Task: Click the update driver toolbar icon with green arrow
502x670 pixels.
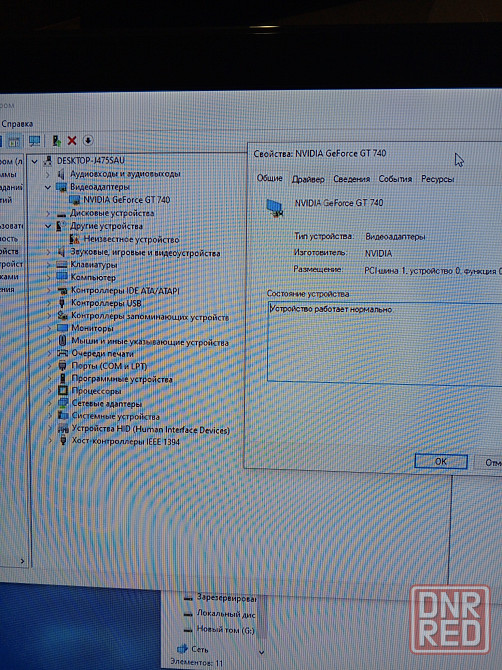Action: pyautogui.click(x=56, y=140)
